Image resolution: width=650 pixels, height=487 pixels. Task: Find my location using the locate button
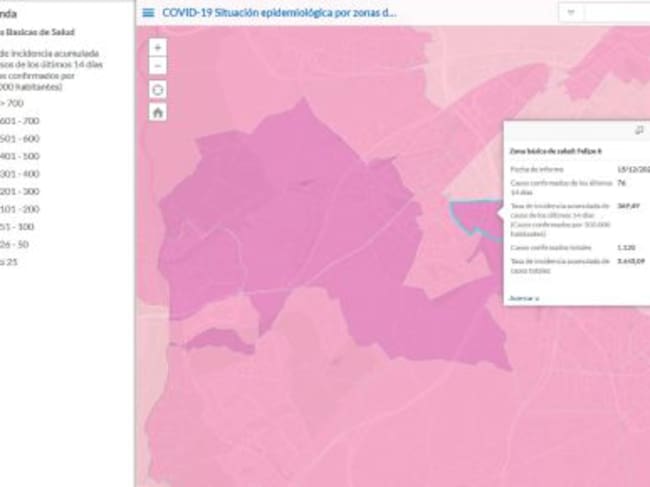coord(158,89)
